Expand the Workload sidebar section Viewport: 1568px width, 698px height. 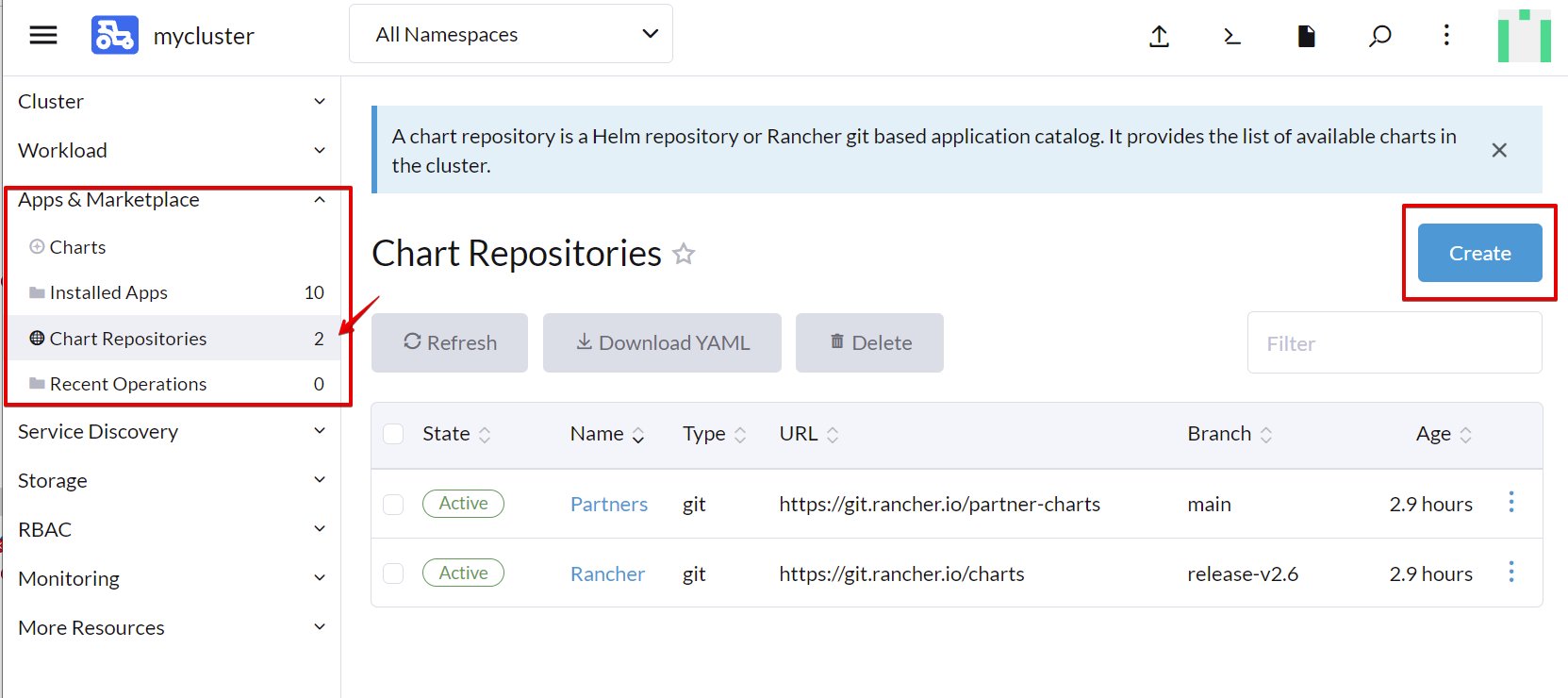(x=172, y=150)
